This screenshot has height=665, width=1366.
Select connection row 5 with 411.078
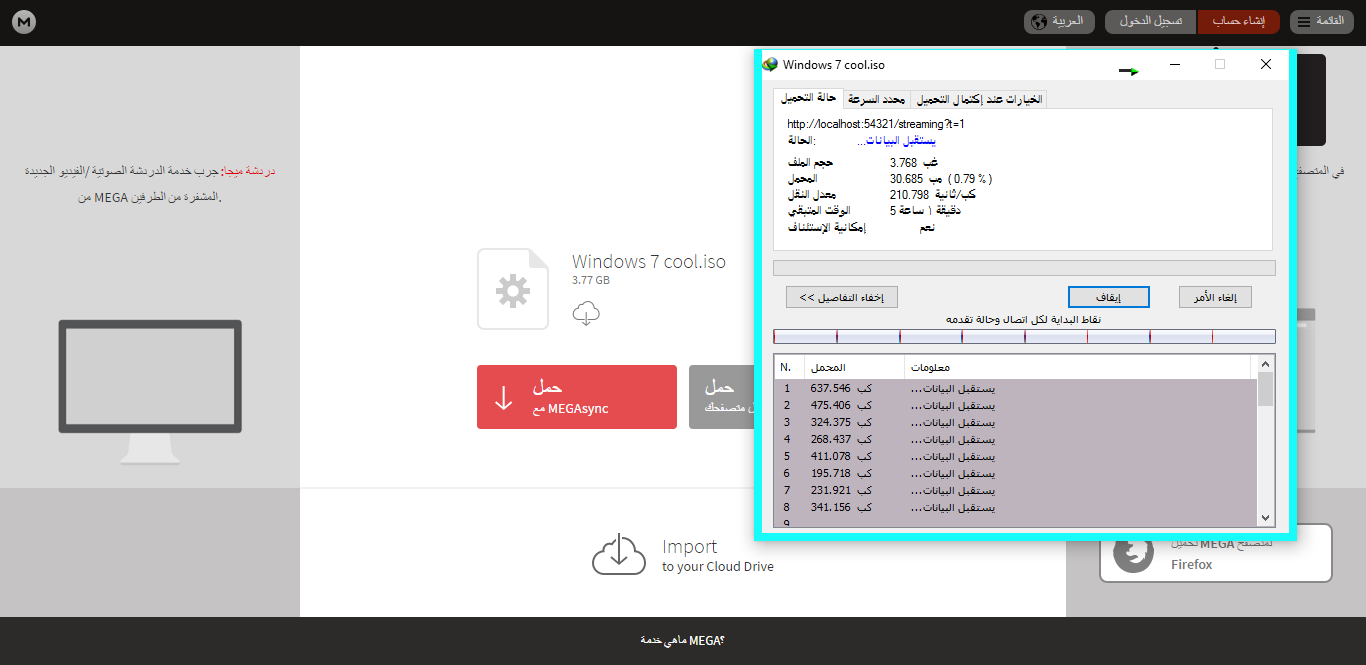1015,456
